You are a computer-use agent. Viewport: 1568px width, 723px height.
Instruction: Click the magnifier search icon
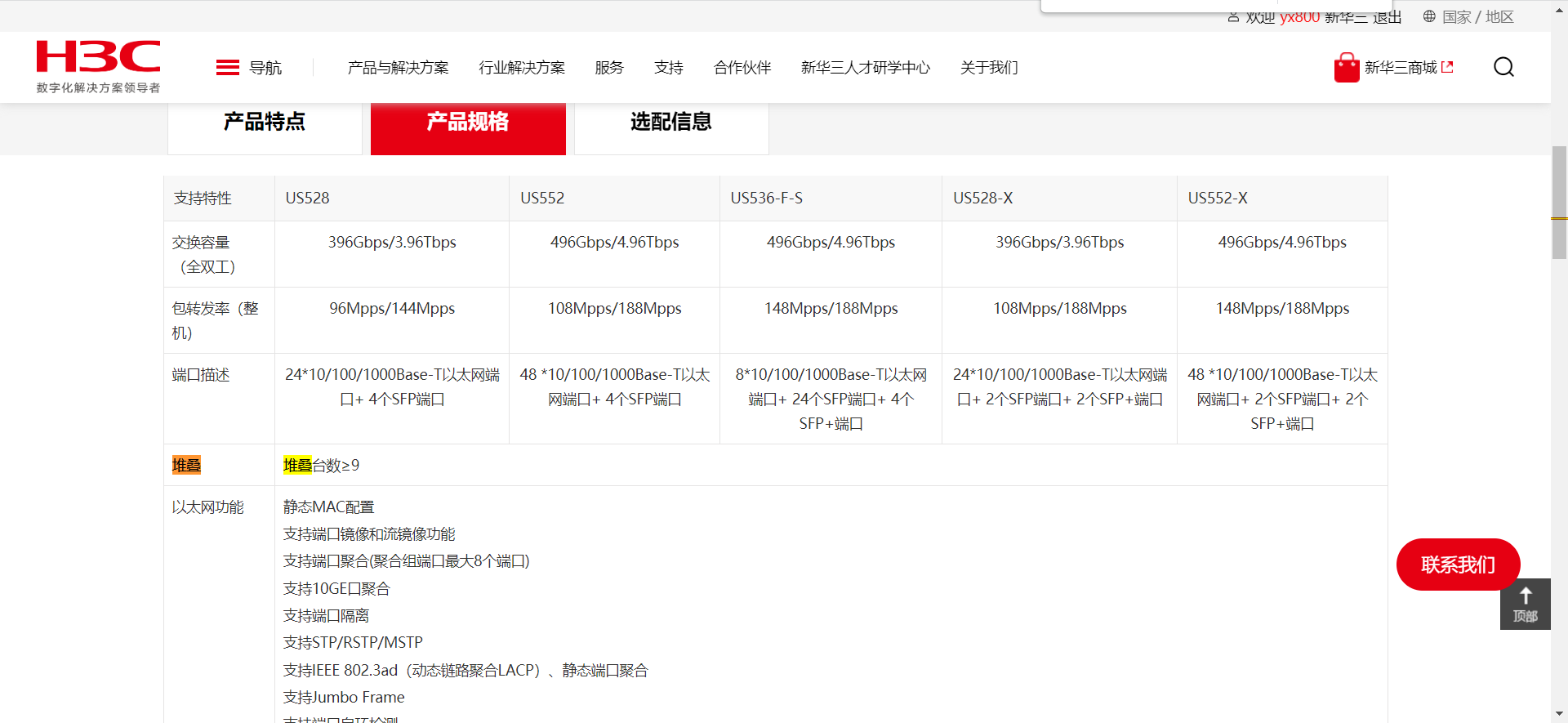point(1503,67)
